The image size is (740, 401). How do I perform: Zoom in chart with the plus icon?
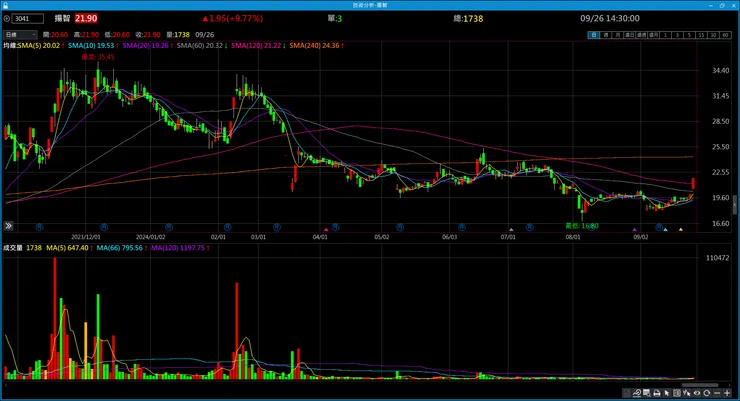point(727,393)
